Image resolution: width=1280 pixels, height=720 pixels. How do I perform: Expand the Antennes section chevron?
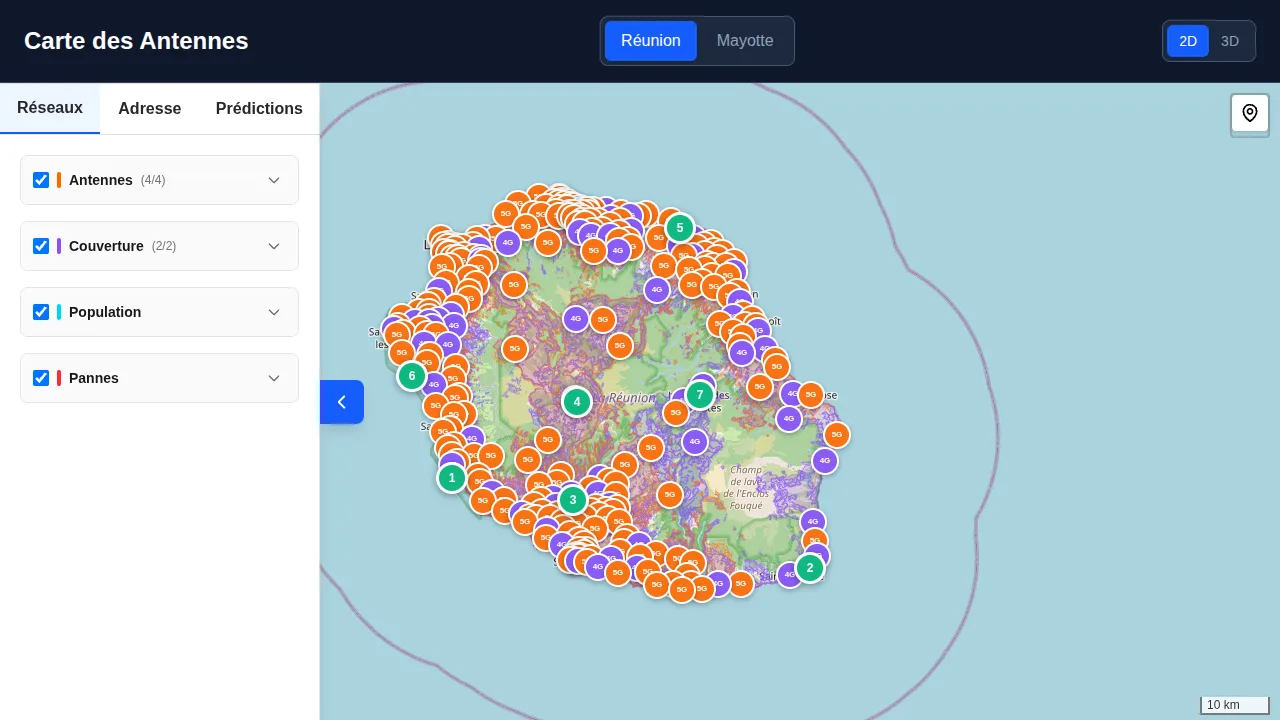[x=274, y=180]
